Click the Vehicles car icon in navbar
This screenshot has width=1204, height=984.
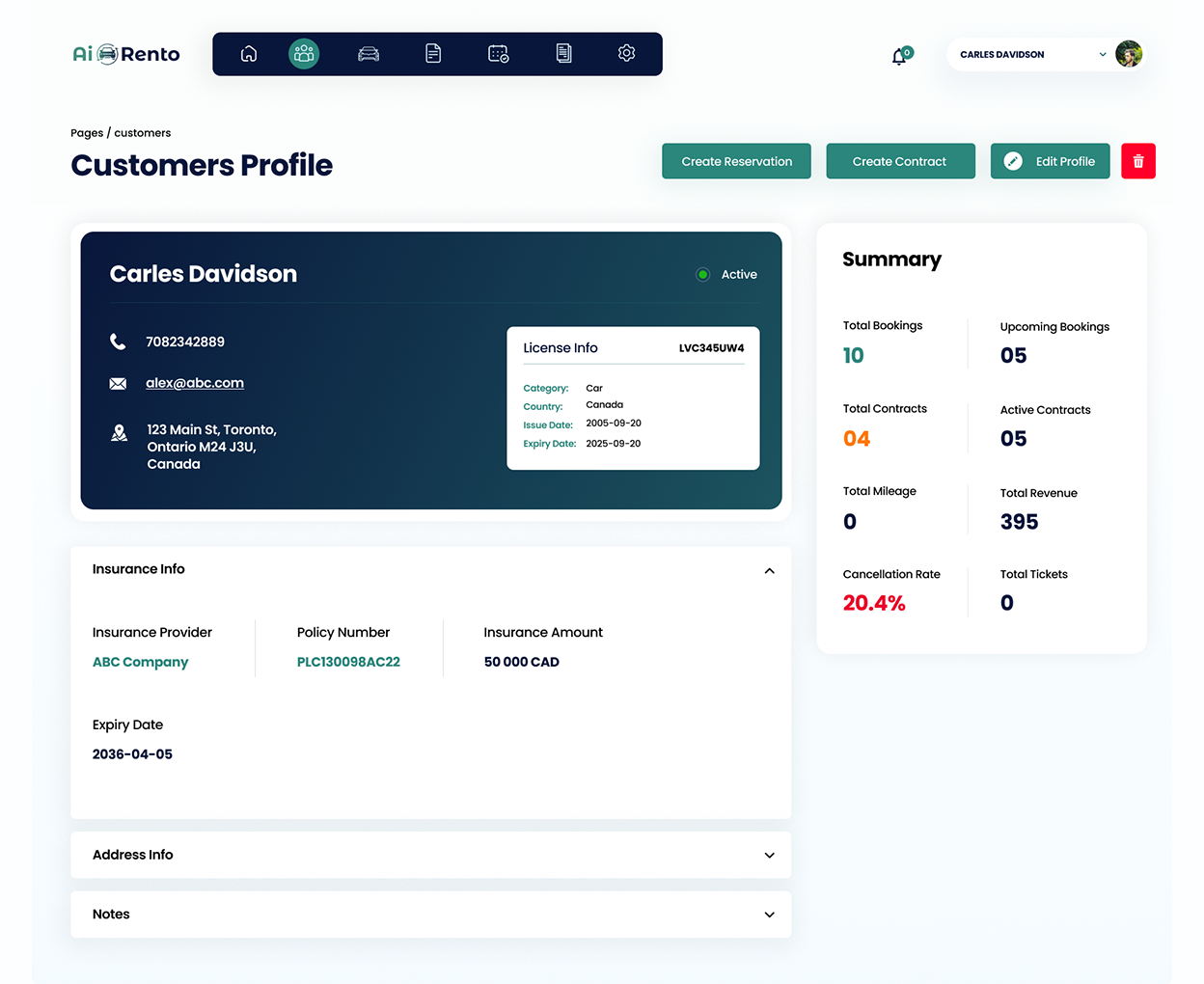click(369, 54)
